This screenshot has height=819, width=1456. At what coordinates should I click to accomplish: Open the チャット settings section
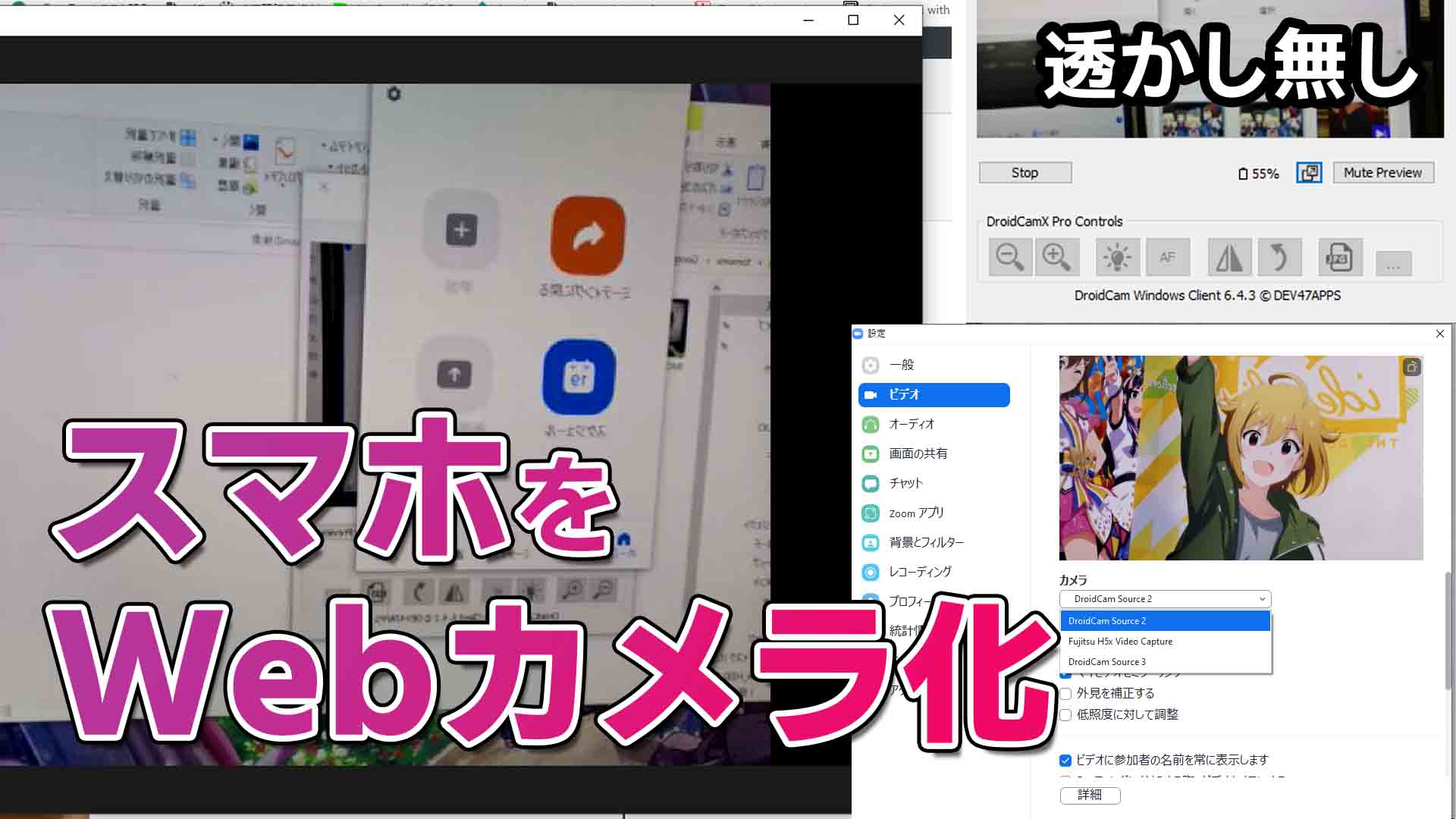click(x=934, y=483)
